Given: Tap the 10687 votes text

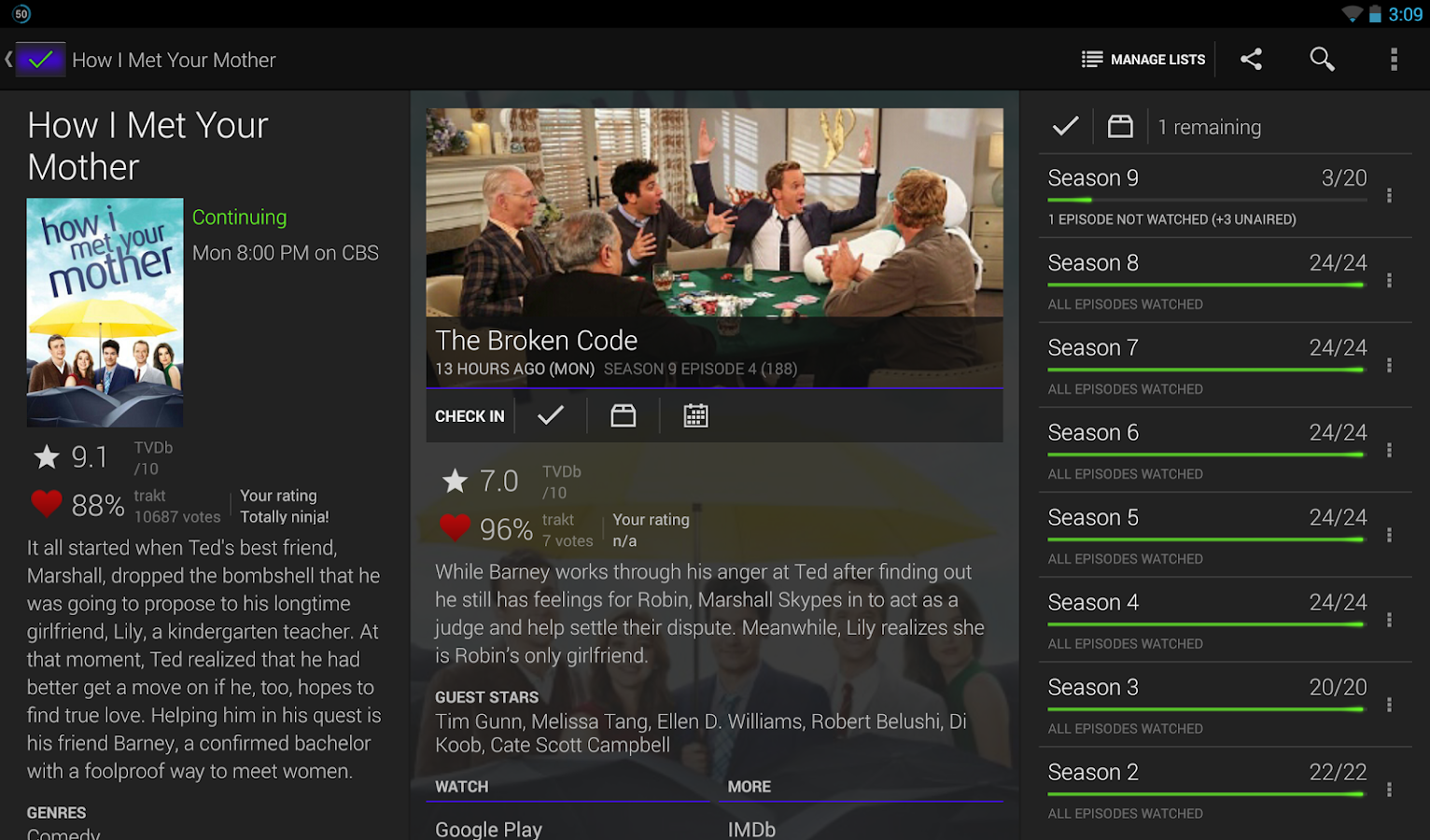Looking at the screenshot, I should click(x=177, y=517).
